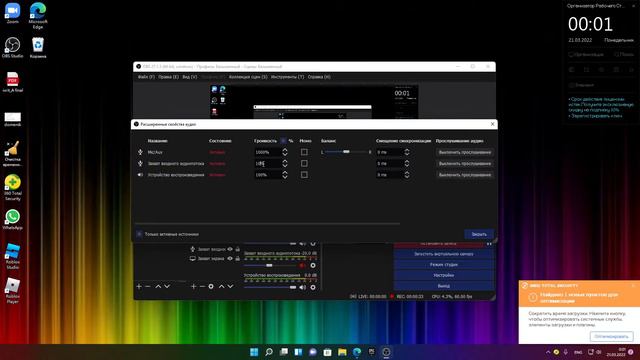Image resolution: width=640 pixels, height=360 pixels.
Task: Open the Recycle Bin on desktop
Action: [x=38, y=47]
